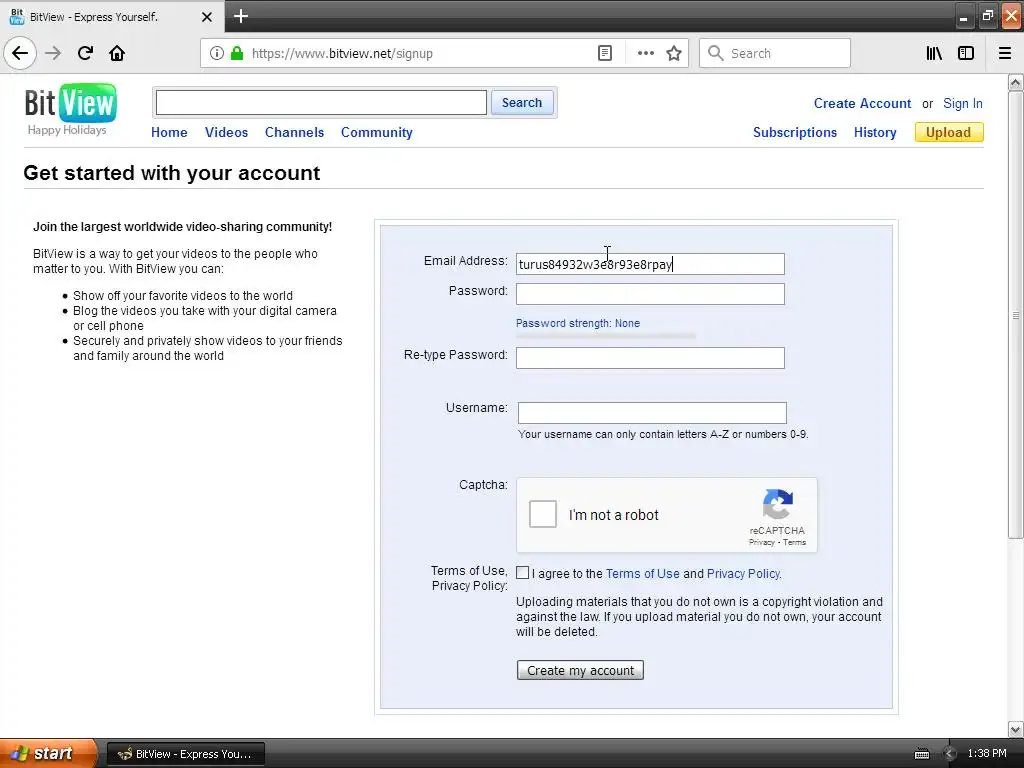
Task: Open the Terms of Use link
Action: point(643,573)
